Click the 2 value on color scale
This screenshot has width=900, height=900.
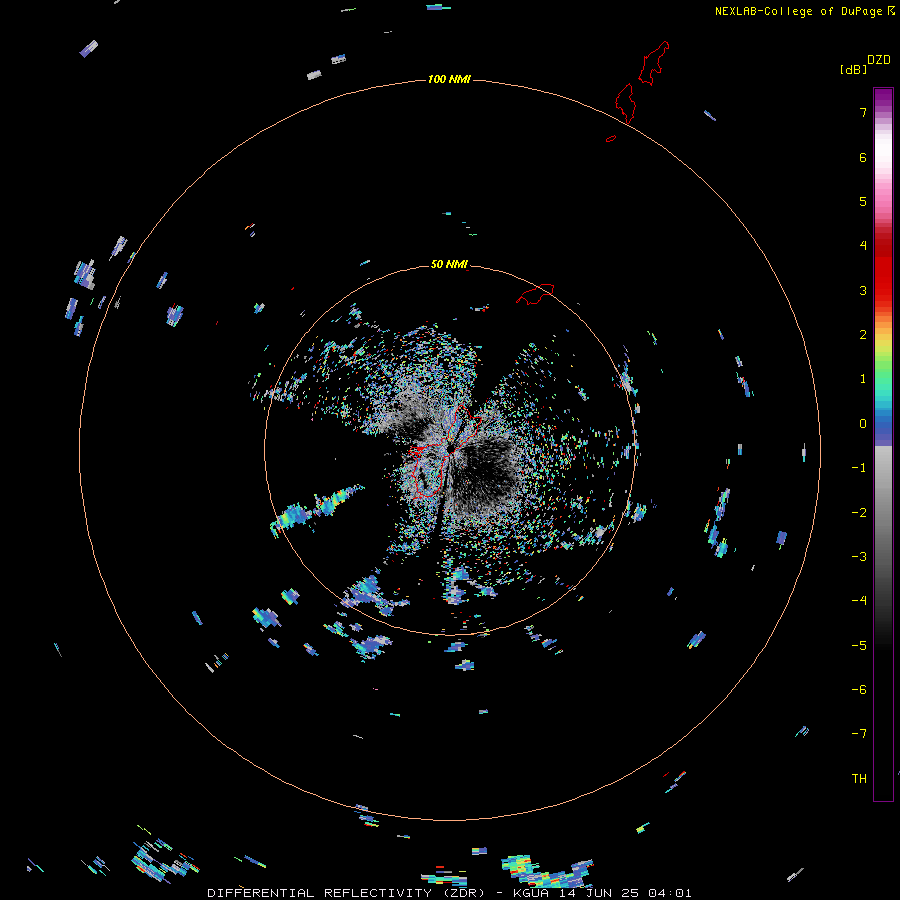[863, 335]
